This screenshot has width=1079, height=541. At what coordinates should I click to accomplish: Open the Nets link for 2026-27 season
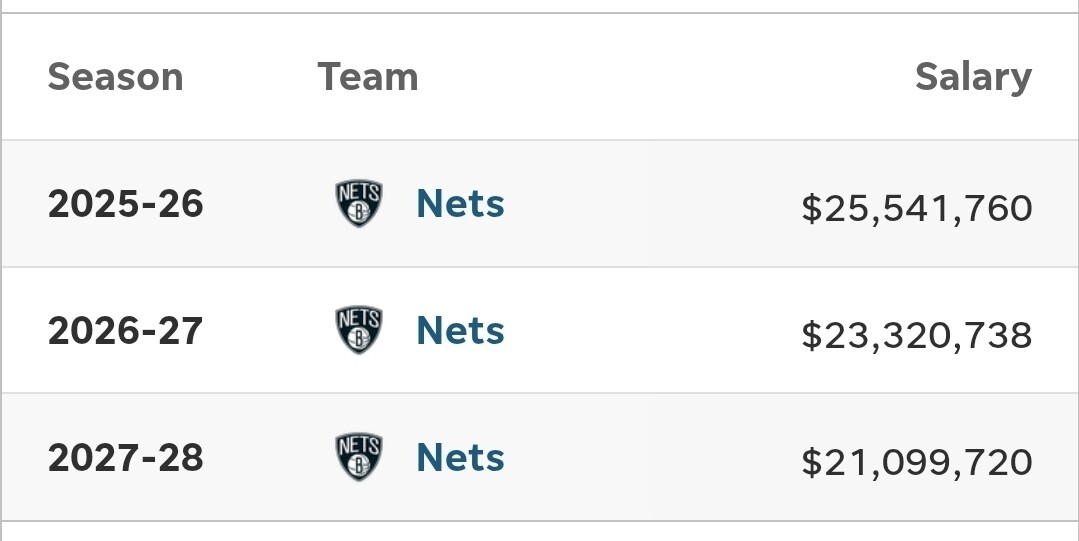tap(460, 330)
